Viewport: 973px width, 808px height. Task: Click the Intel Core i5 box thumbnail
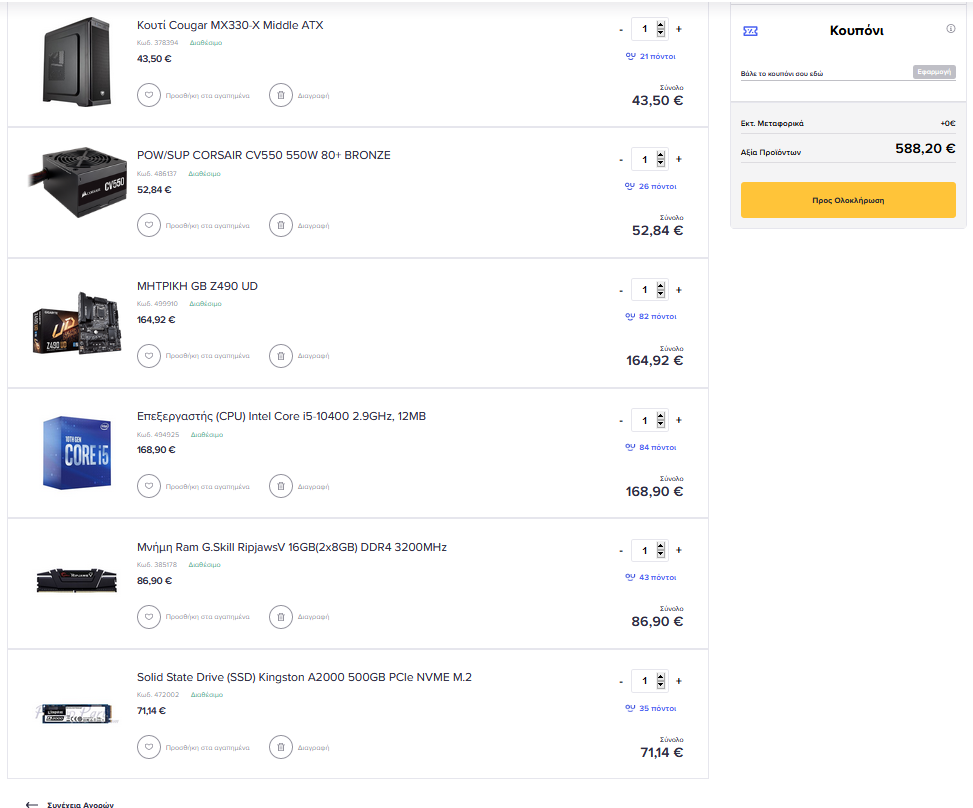(77, 453)
